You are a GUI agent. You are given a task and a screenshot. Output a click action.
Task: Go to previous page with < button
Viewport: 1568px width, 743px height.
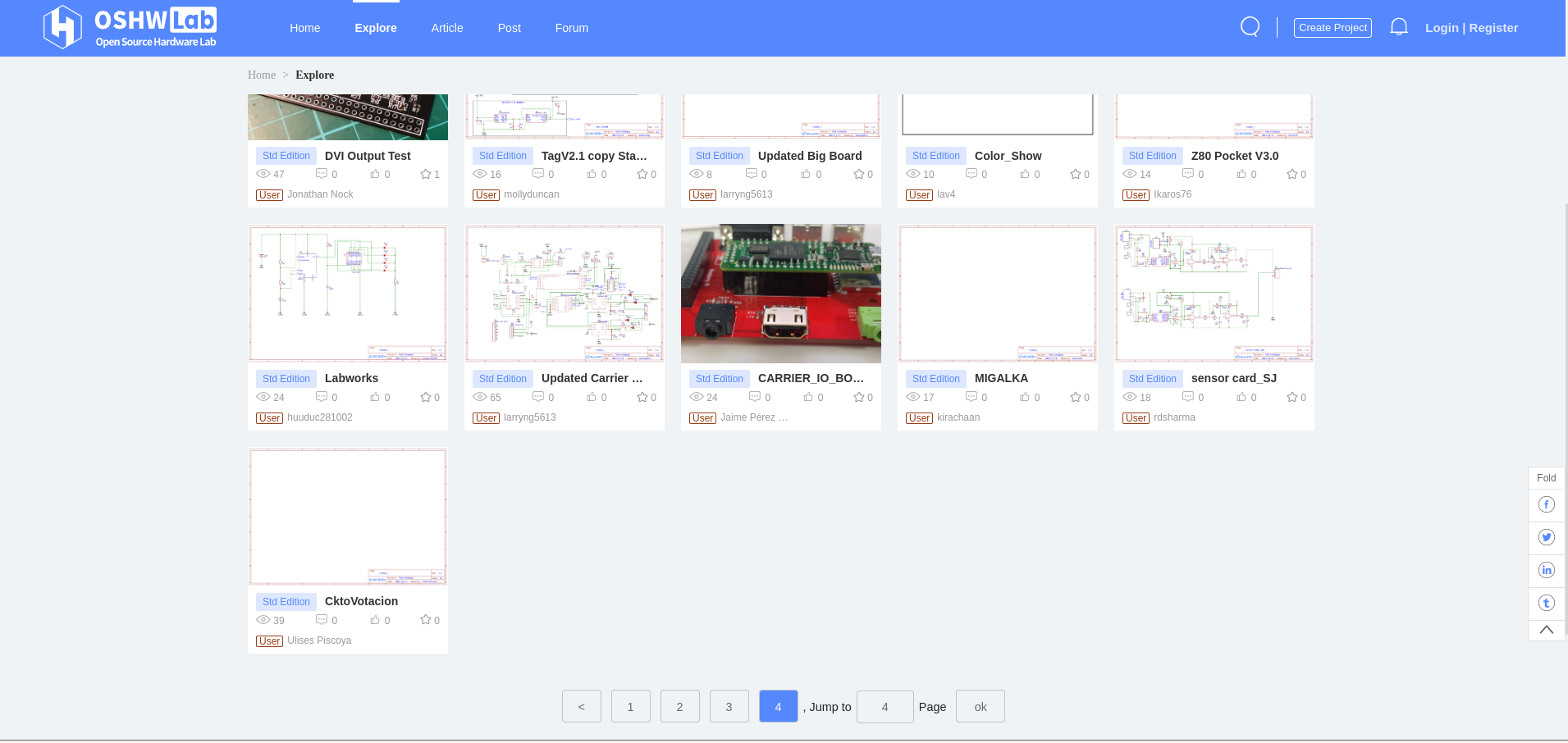[582, 706]
